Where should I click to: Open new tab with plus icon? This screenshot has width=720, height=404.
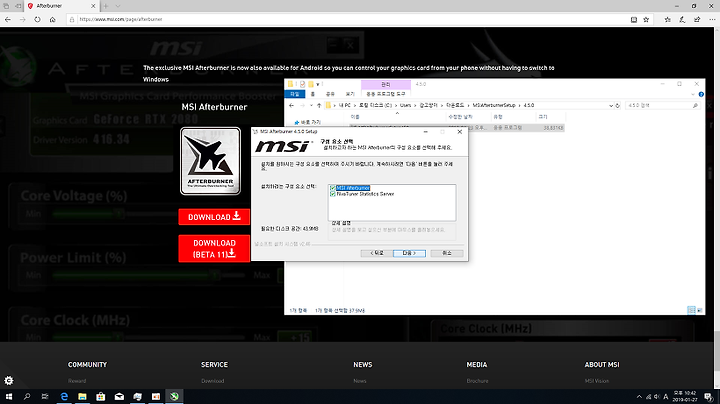(106, 6)
